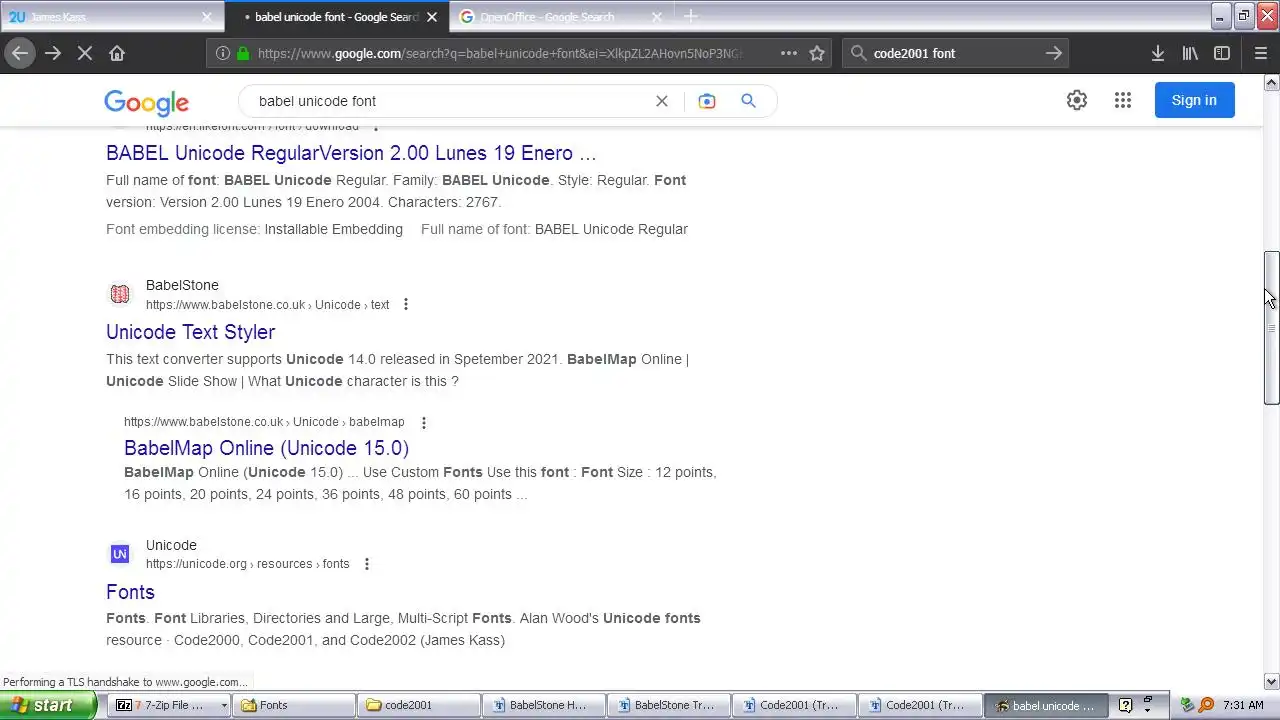This screenshot has height=720, width=1280.
Task: Click the scrollbar down arrow
Action: [1271, 682]
